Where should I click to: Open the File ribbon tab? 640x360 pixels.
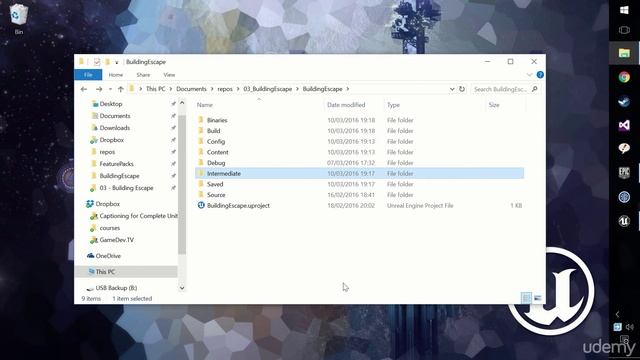click(88, 75)
